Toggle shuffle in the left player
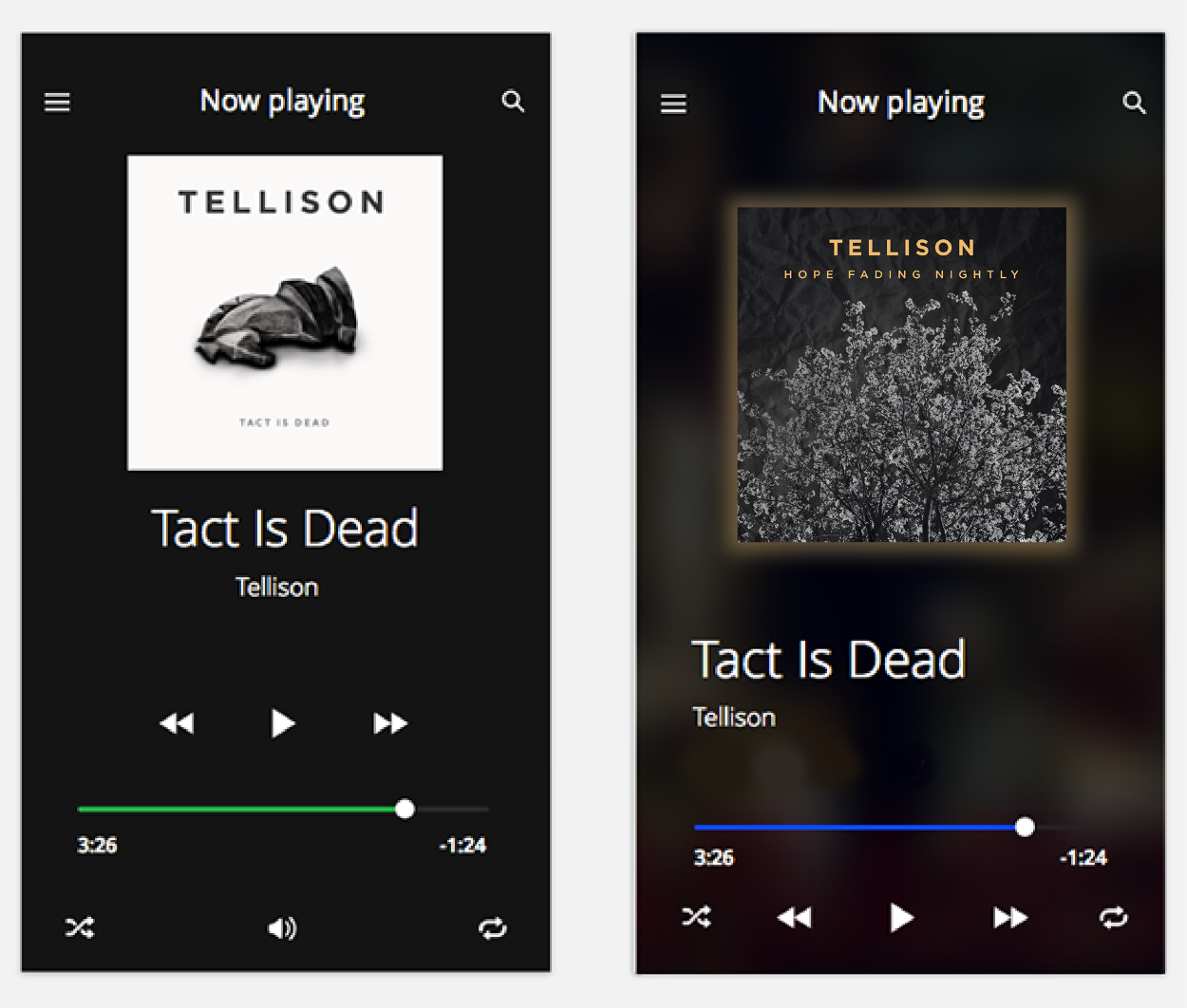This screenshot has width=1187, height=1008. [80, 927]
